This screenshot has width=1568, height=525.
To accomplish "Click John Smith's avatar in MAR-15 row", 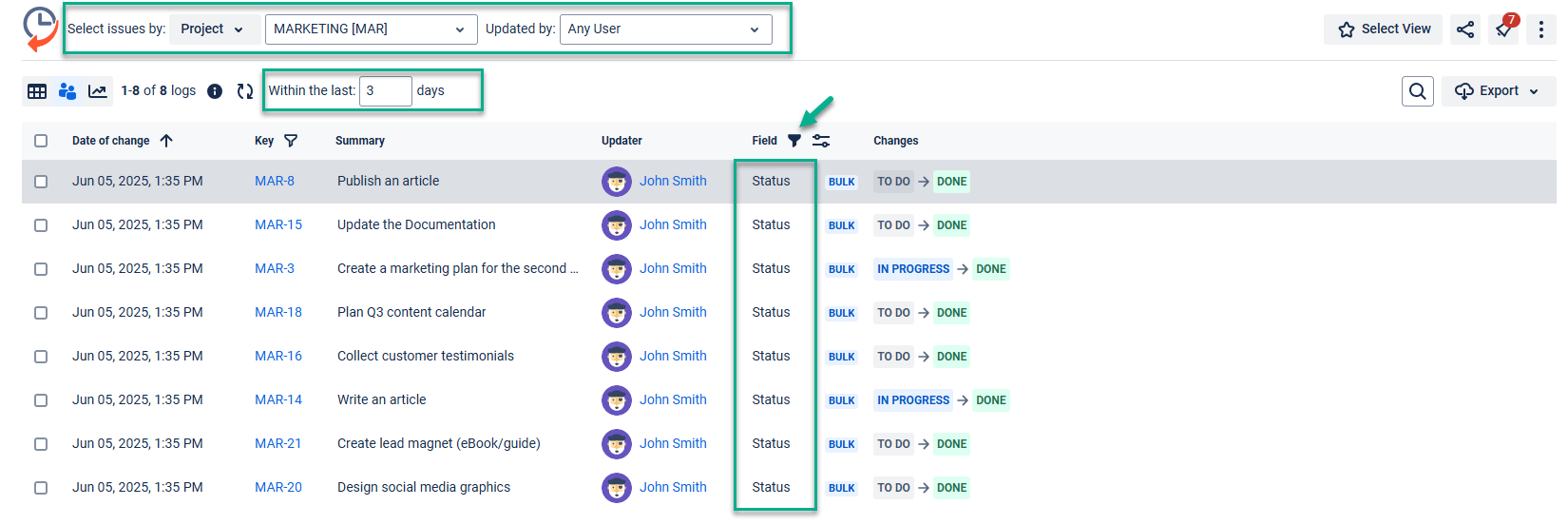I will point(617,225).
